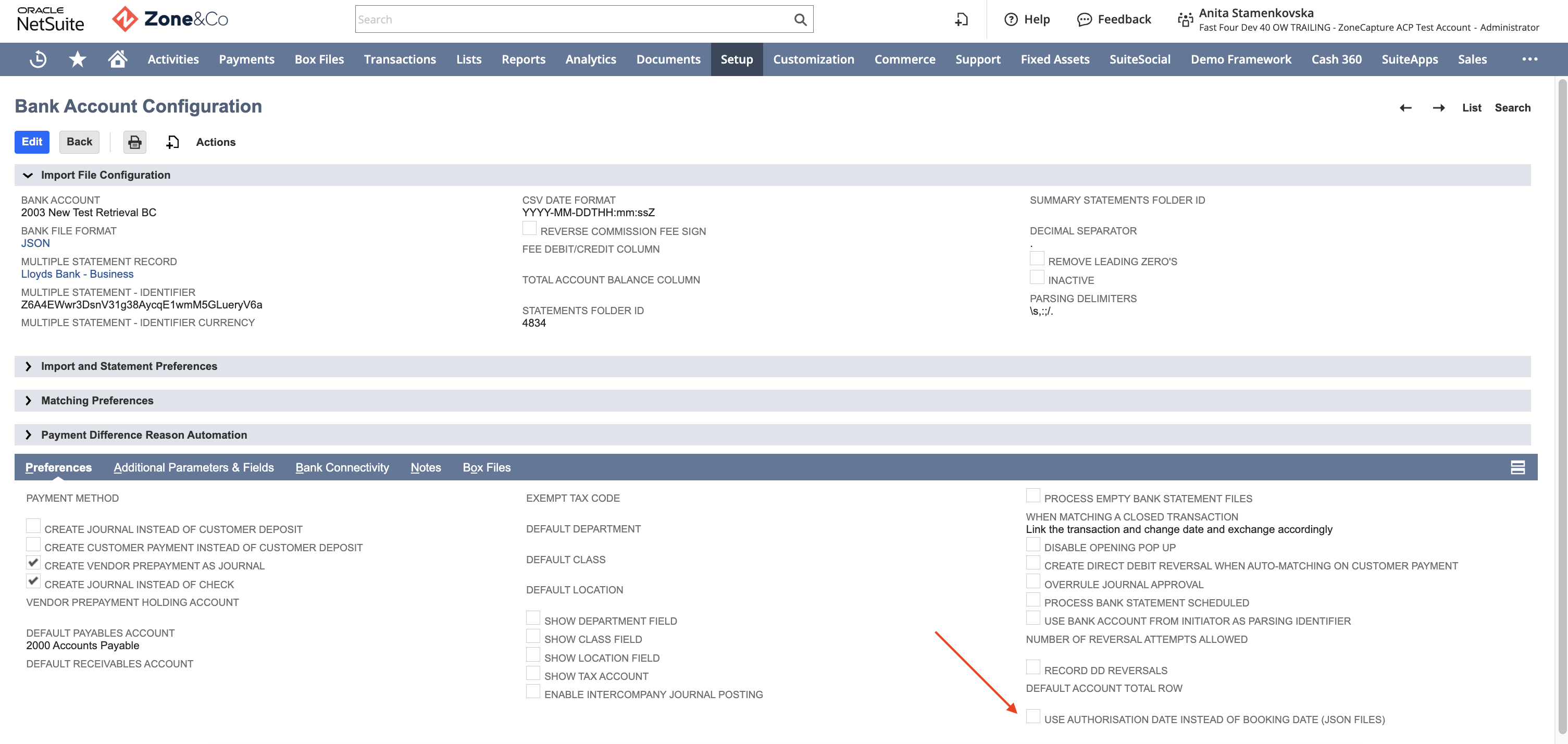Expand Payment Difference Reason Automation section
The height and width of the screenshot is (744, 1568).
[x=28, y=436]
